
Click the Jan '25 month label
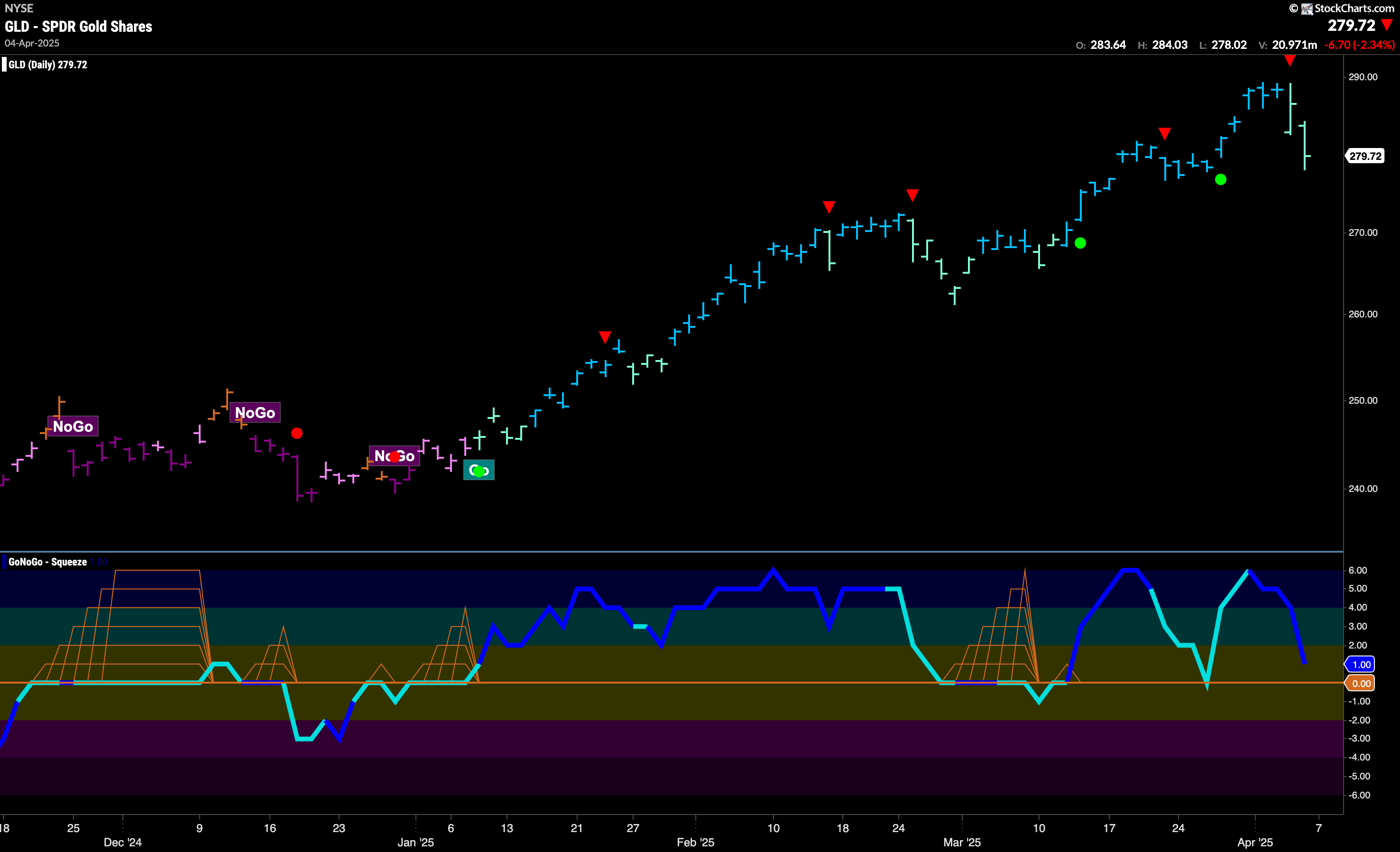pos(415,843)
